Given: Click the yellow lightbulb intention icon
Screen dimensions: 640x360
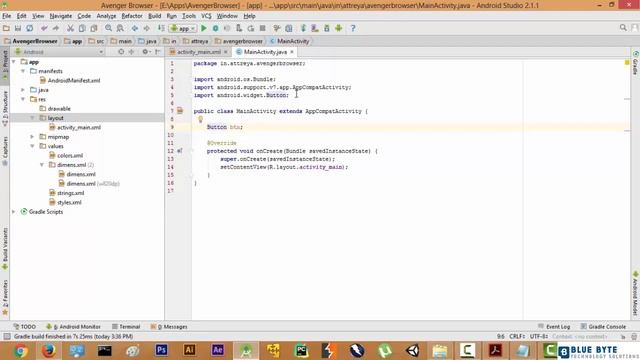Looking at the screenshot, I should click(200, 119).
